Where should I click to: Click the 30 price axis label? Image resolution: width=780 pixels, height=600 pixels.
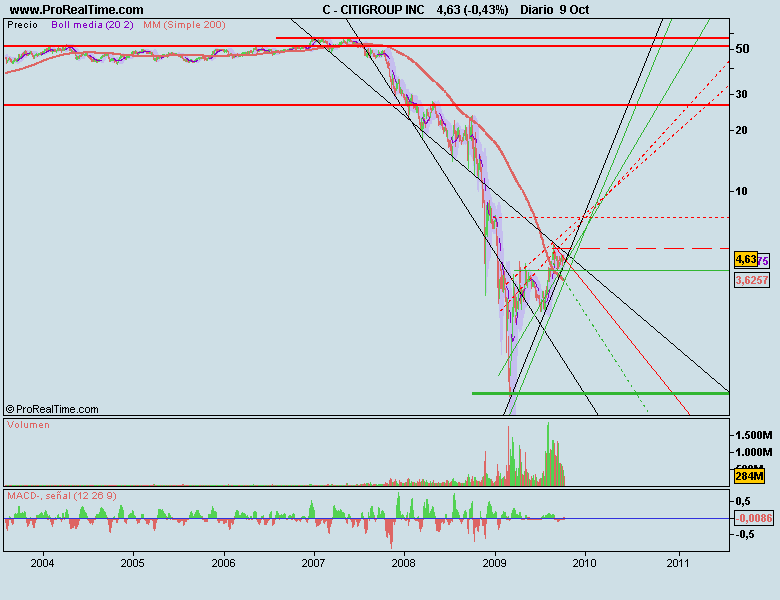pos(741,94)
